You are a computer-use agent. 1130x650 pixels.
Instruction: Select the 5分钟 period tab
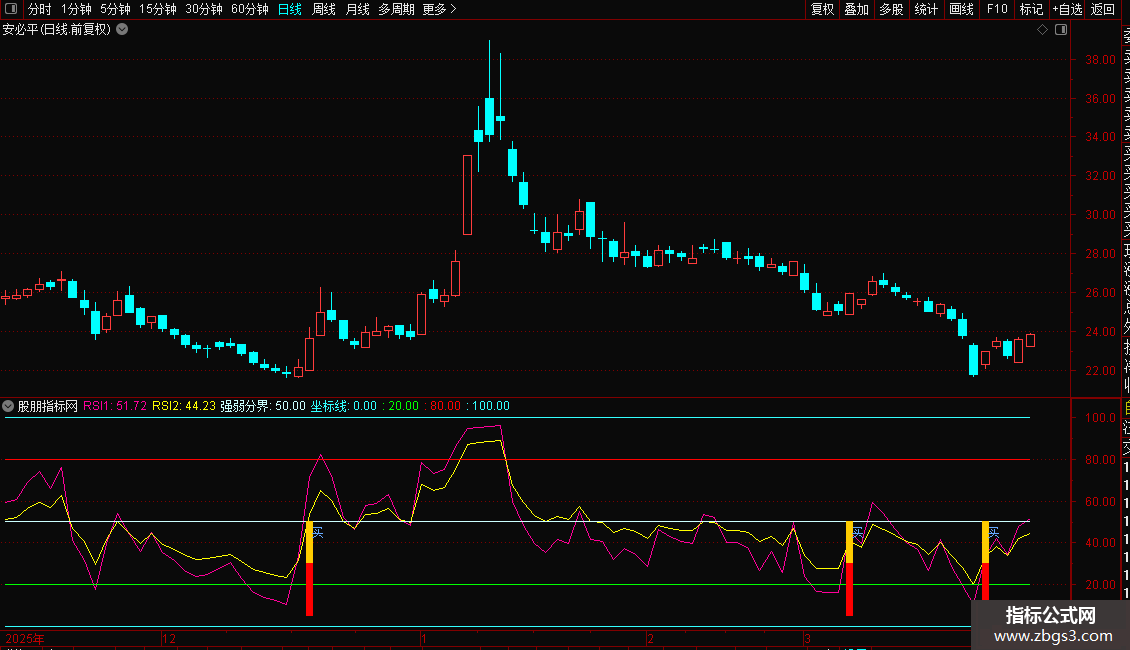coord(115,9)
